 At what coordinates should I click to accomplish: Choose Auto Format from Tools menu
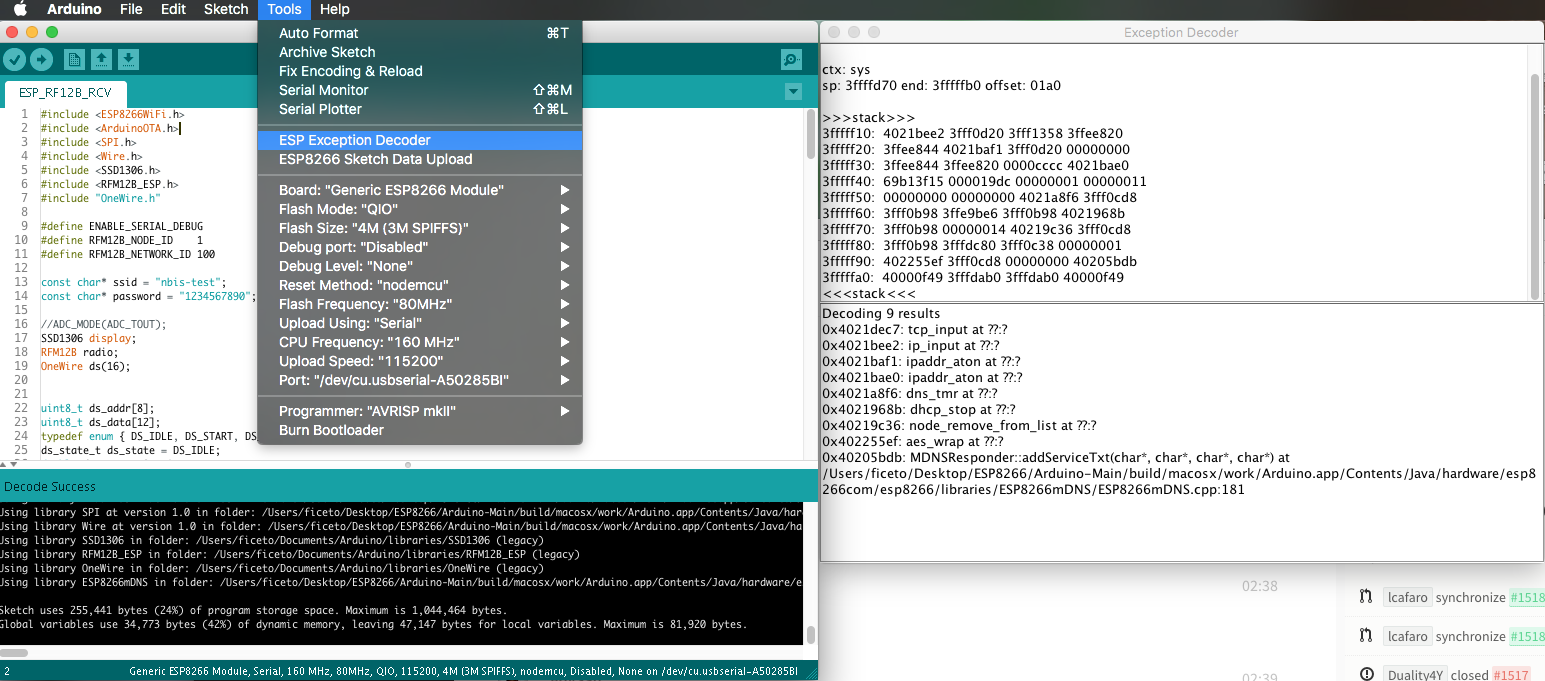pyautogui.click(x=420, y=33)
